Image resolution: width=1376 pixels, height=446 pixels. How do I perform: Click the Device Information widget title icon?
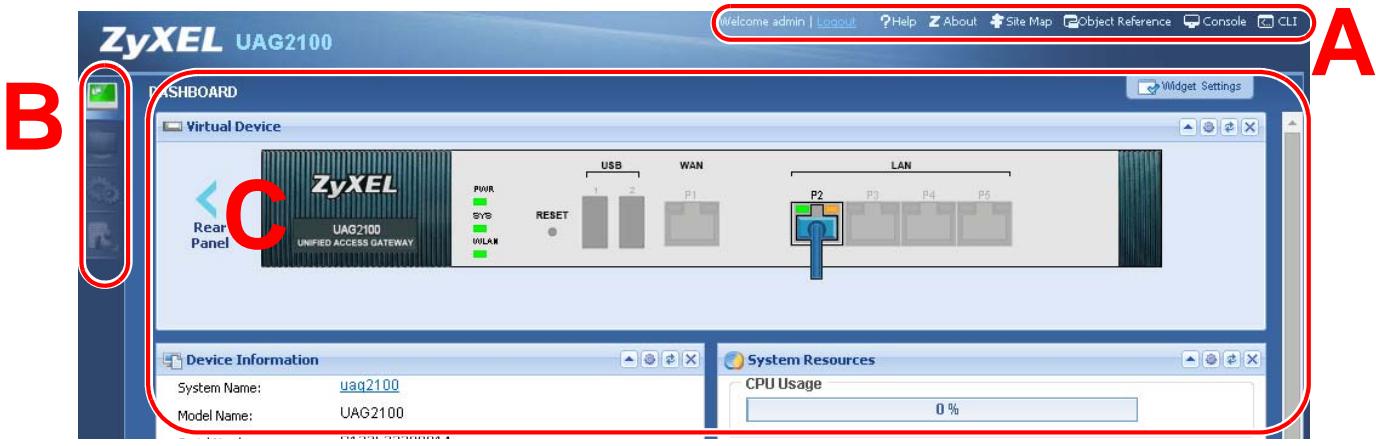[170, 359]
